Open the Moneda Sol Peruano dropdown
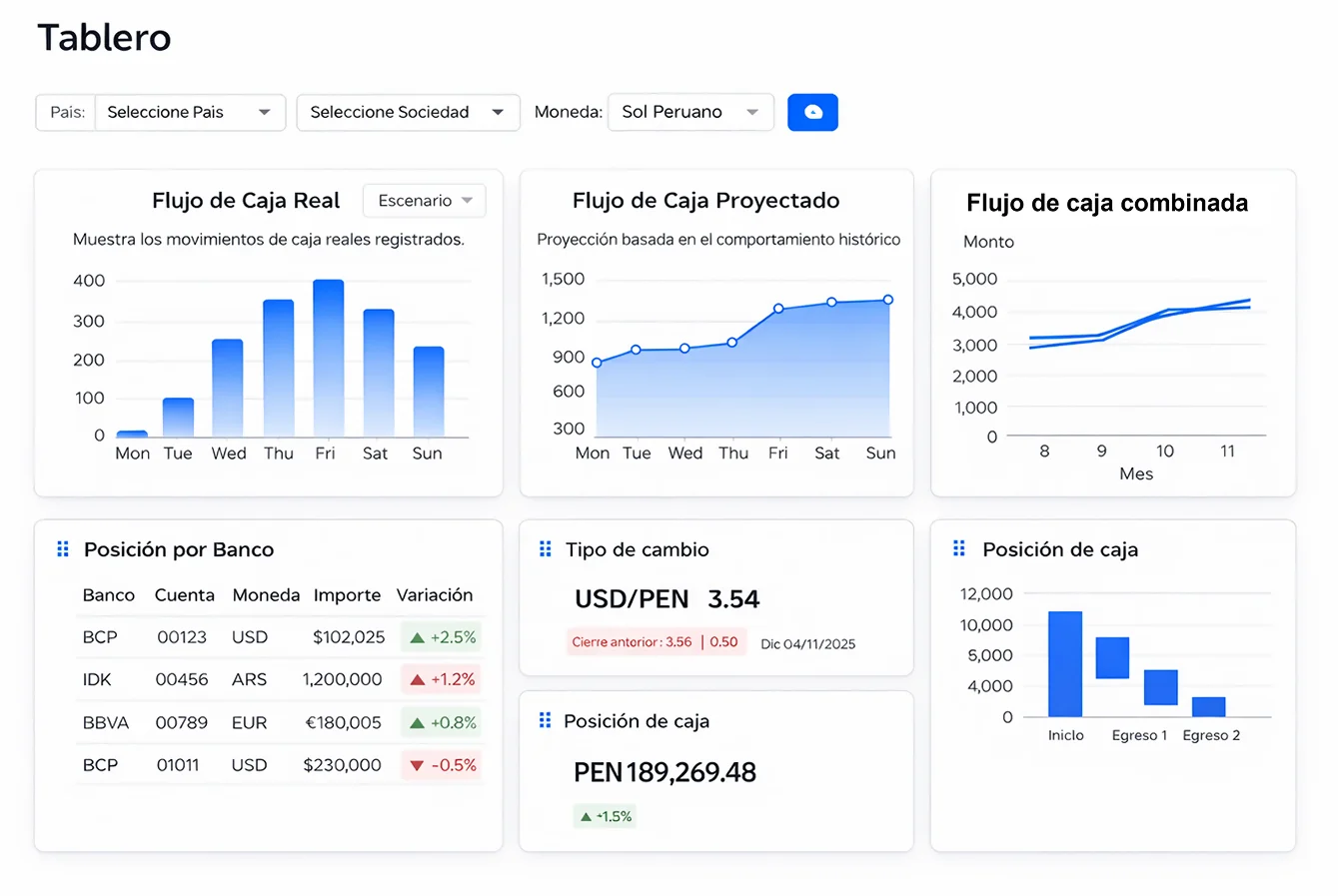The image size is (1338, 896). click(689, 112)
